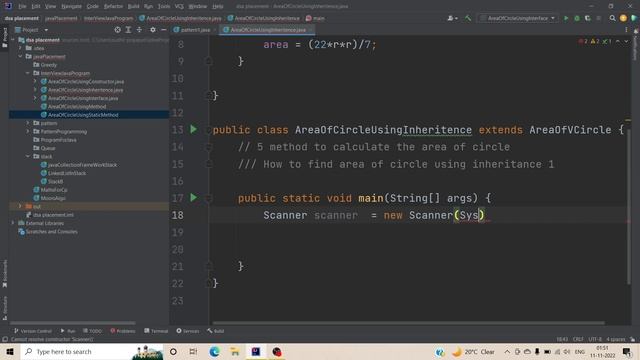The height and width of the screenshot is (360, 640).
Task: Open the Run tool window
Action: pos(68,331)
